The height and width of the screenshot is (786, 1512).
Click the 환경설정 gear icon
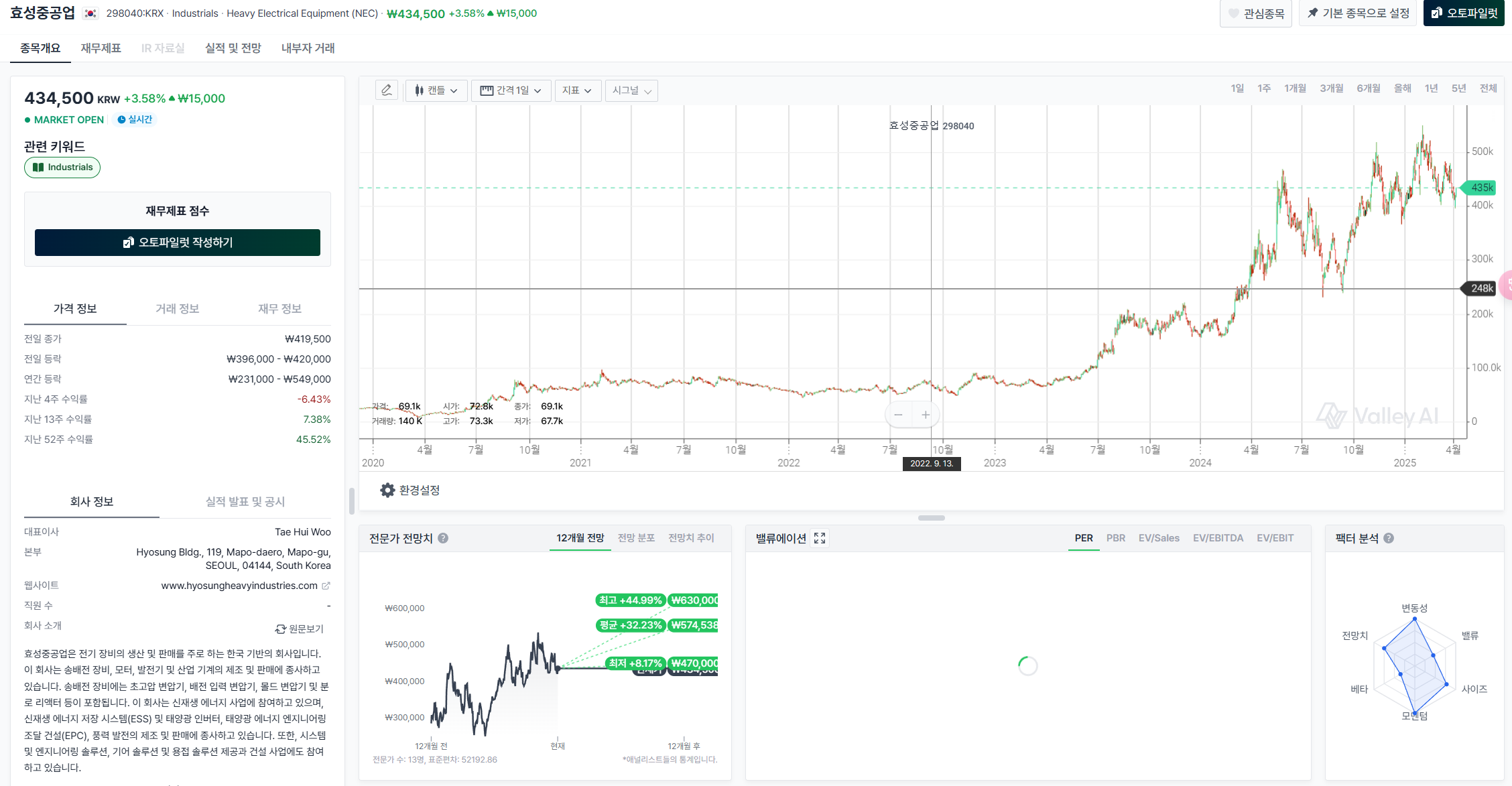click(x=387, y=490)
